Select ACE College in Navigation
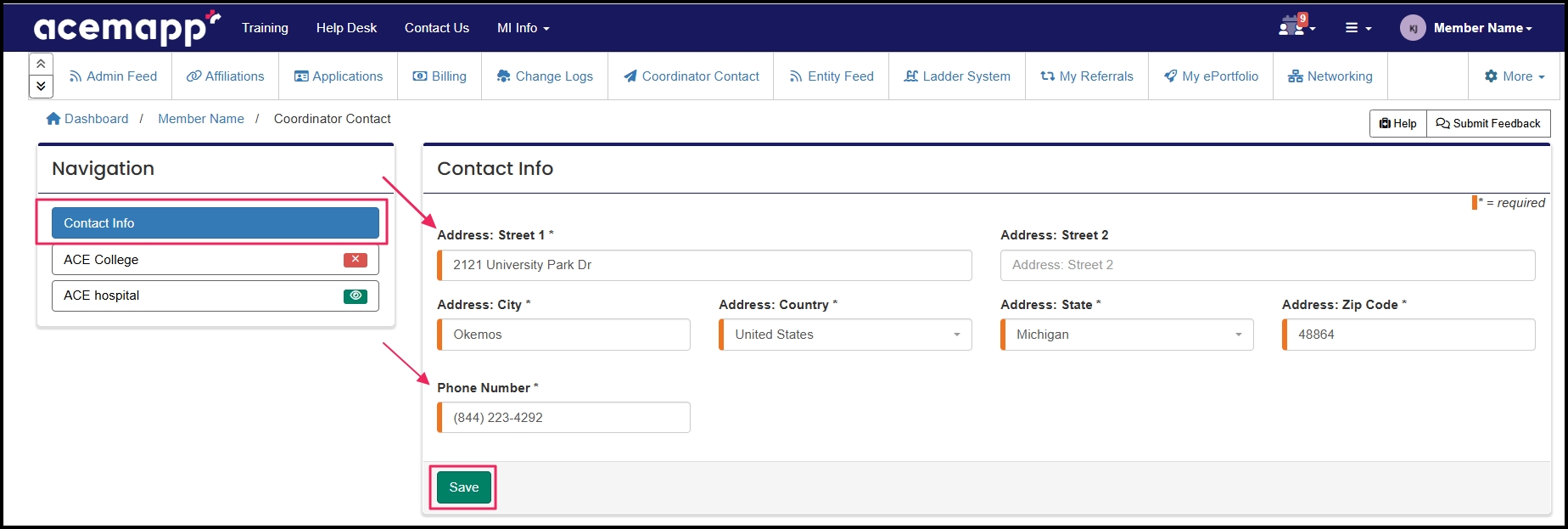Screen dimensions: 1568x529 [216, 260]
